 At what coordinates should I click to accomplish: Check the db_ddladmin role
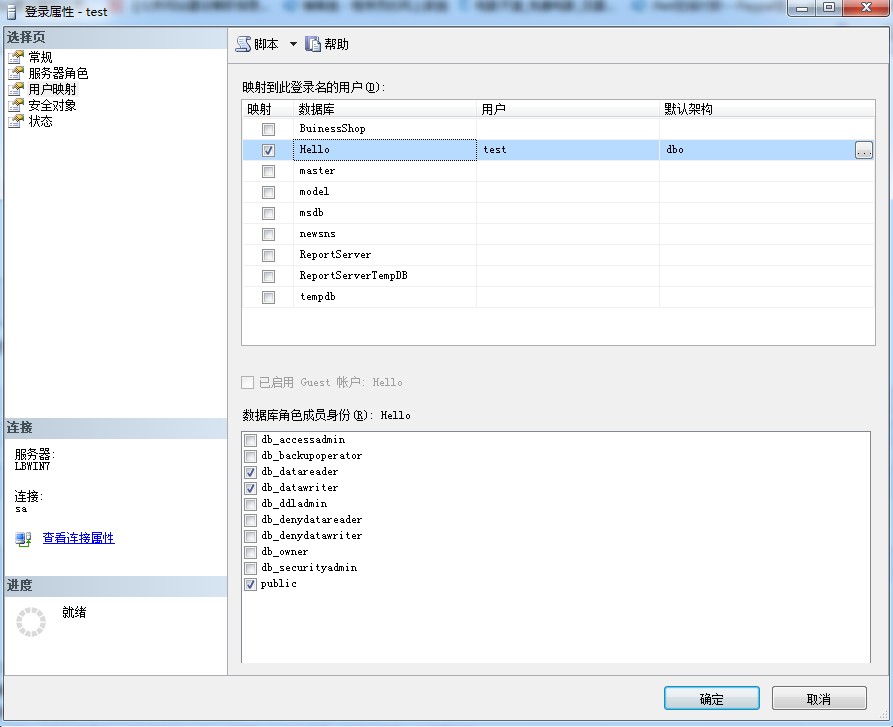250,504
